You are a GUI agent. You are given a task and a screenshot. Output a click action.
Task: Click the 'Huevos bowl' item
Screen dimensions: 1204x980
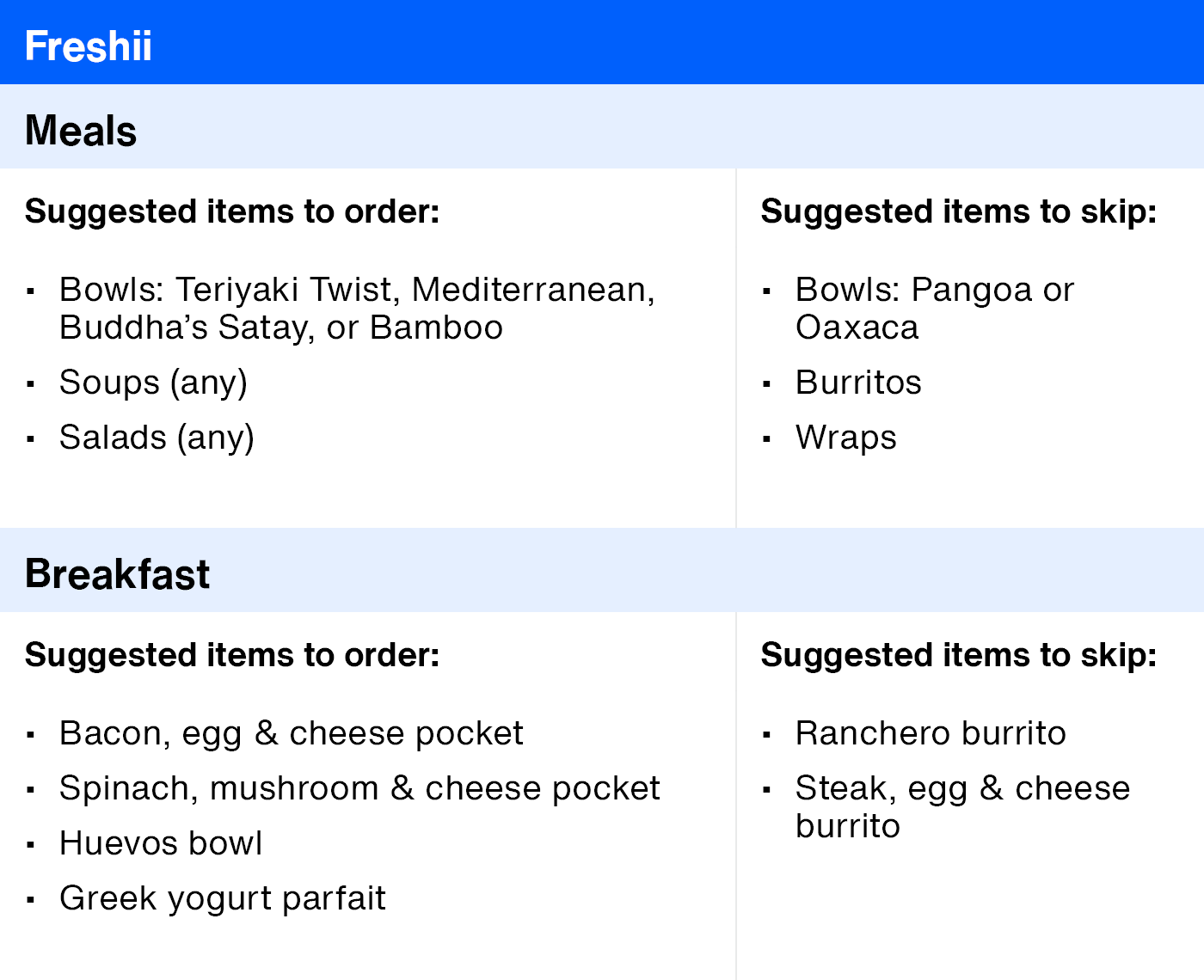(161, 843)
